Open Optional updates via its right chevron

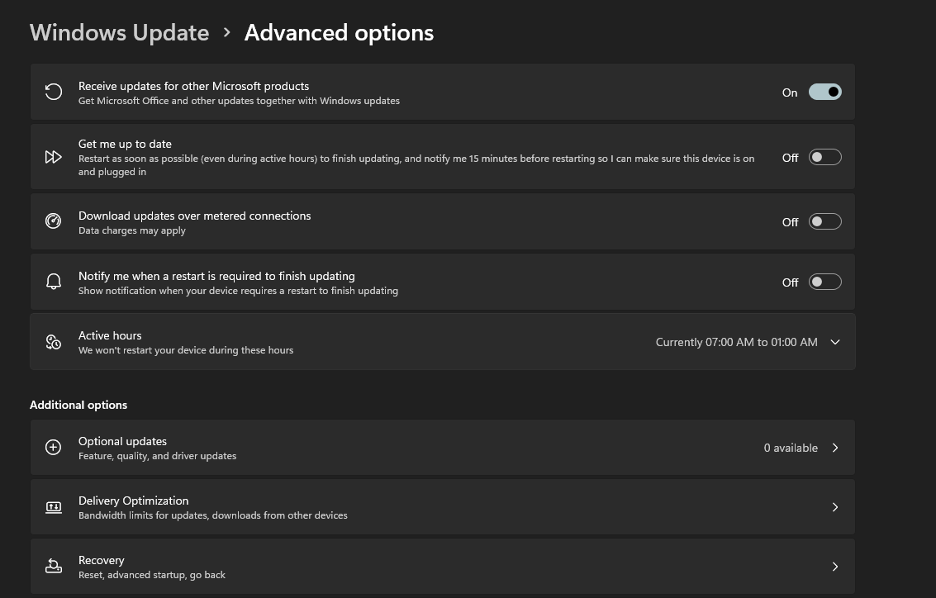coord(835,448)
